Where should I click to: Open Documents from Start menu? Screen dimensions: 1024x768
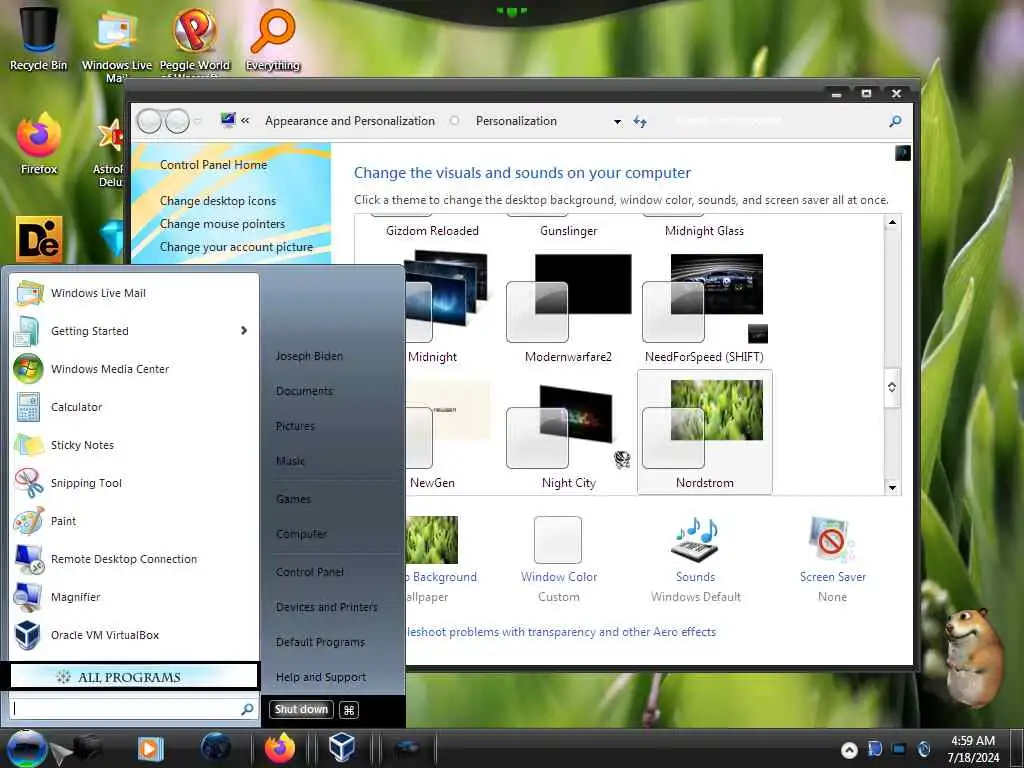point(304,391)
